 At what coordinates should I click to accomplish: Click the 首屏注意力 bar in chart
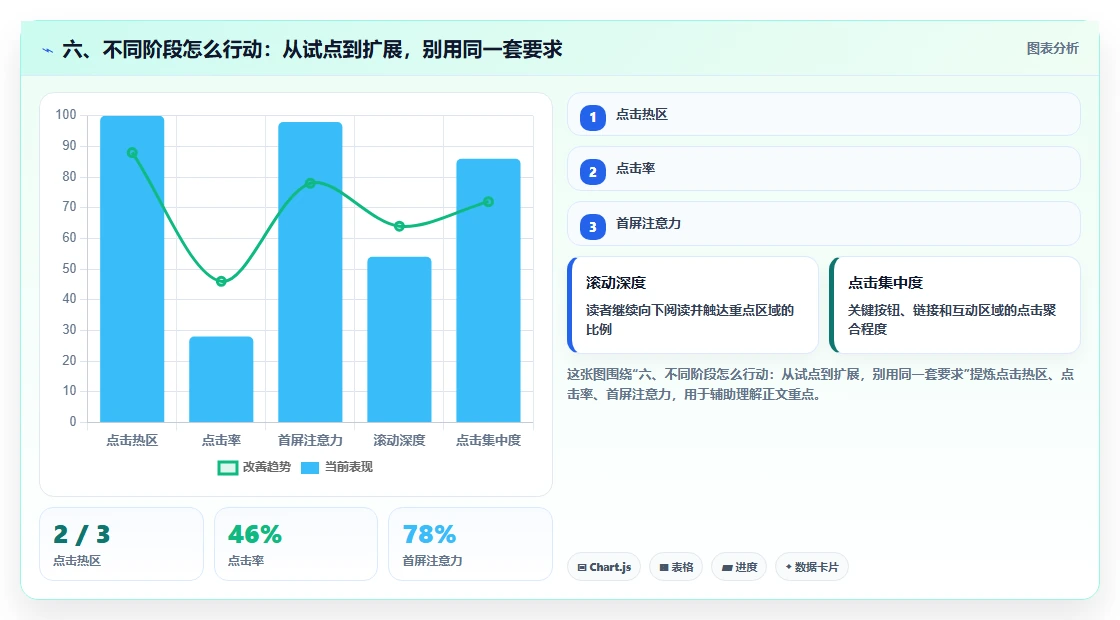pyautogui.click(x=310, y=272)
